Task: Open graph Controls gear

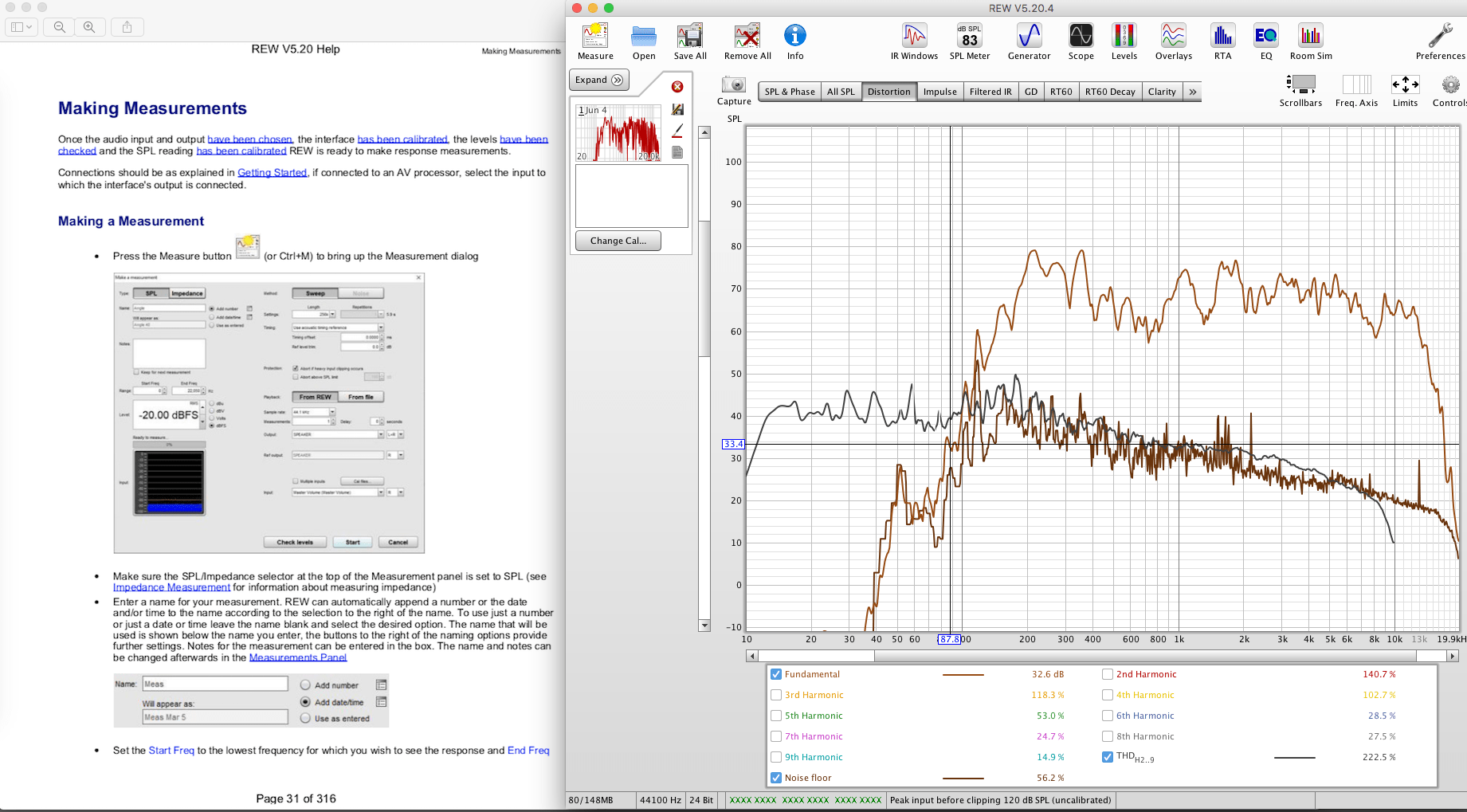Action: click(x=1449, y=91)
